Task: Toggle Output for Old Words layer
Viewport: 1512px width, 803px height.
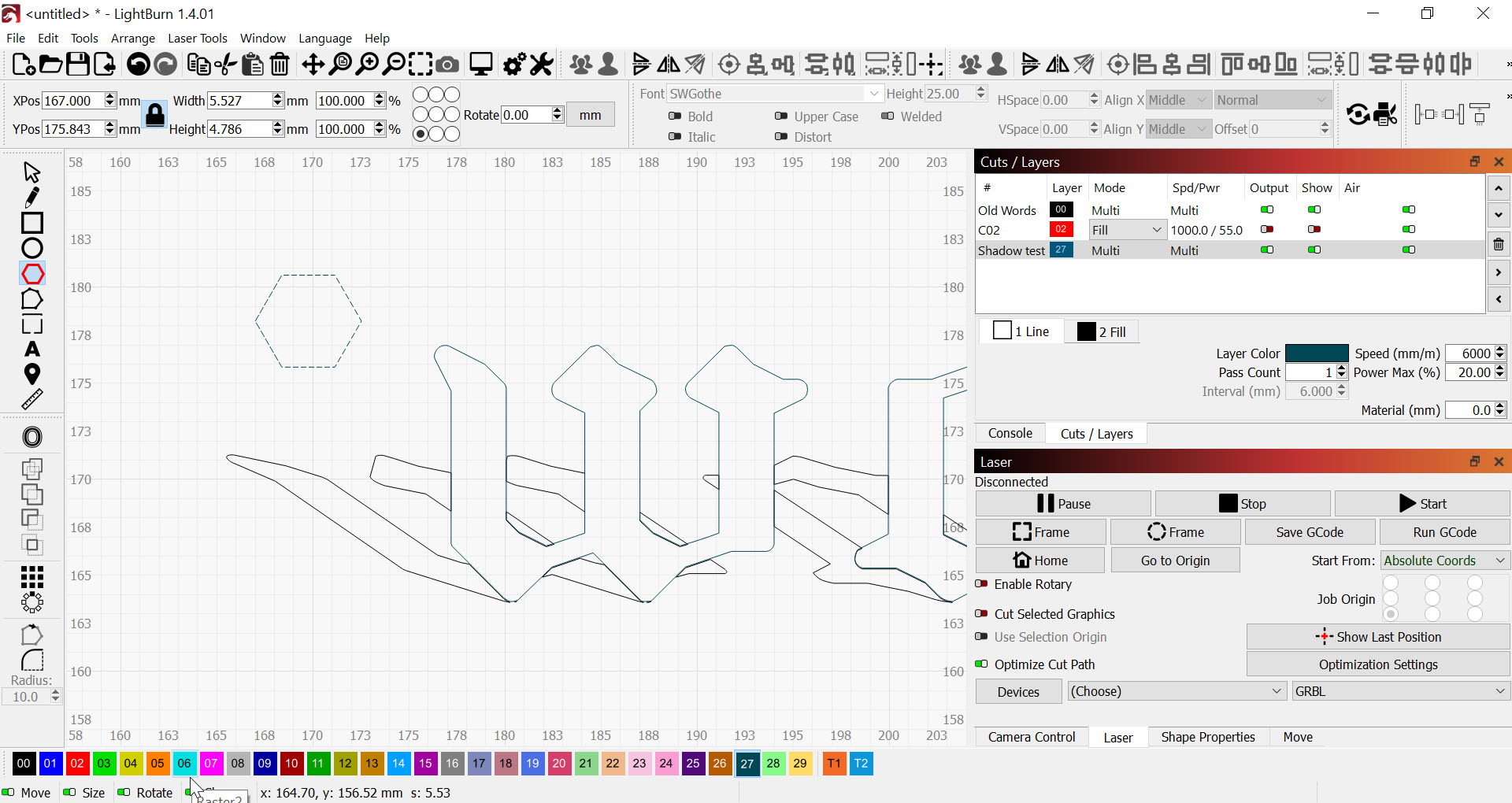Action: tap(1267, 209)
